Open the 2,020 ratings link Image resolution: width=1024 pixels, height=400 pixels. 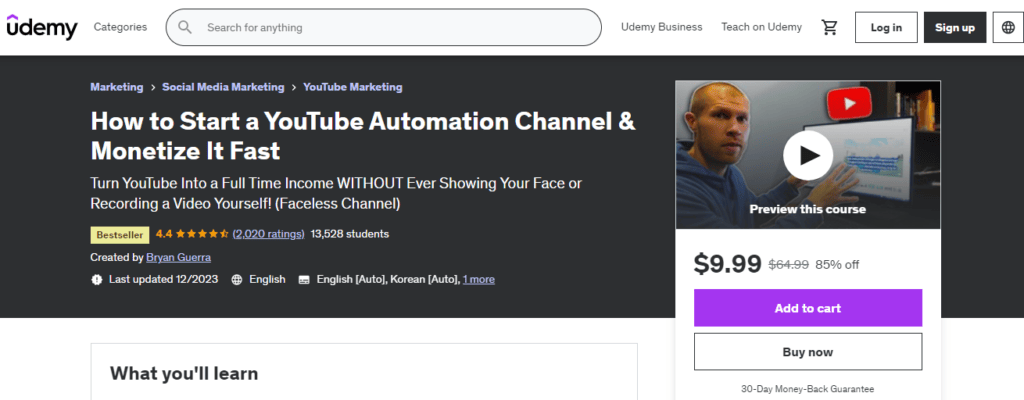[x=268, y=233]
